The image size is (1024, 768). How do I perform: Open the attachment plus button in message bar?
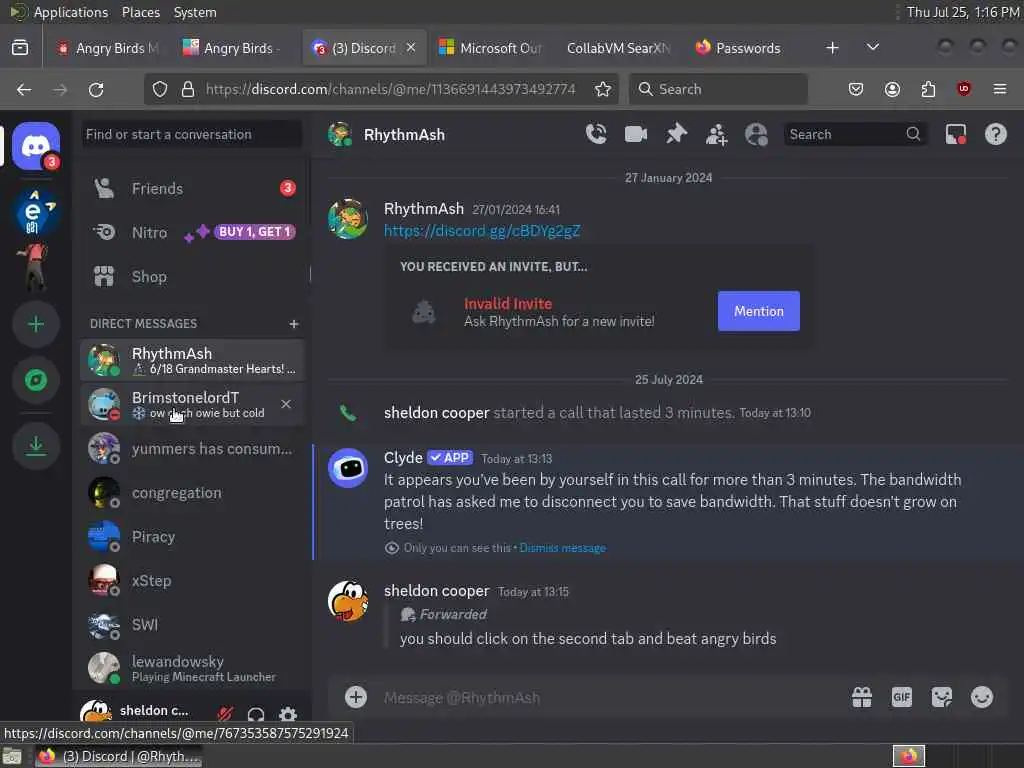click(x=356, y=697)
